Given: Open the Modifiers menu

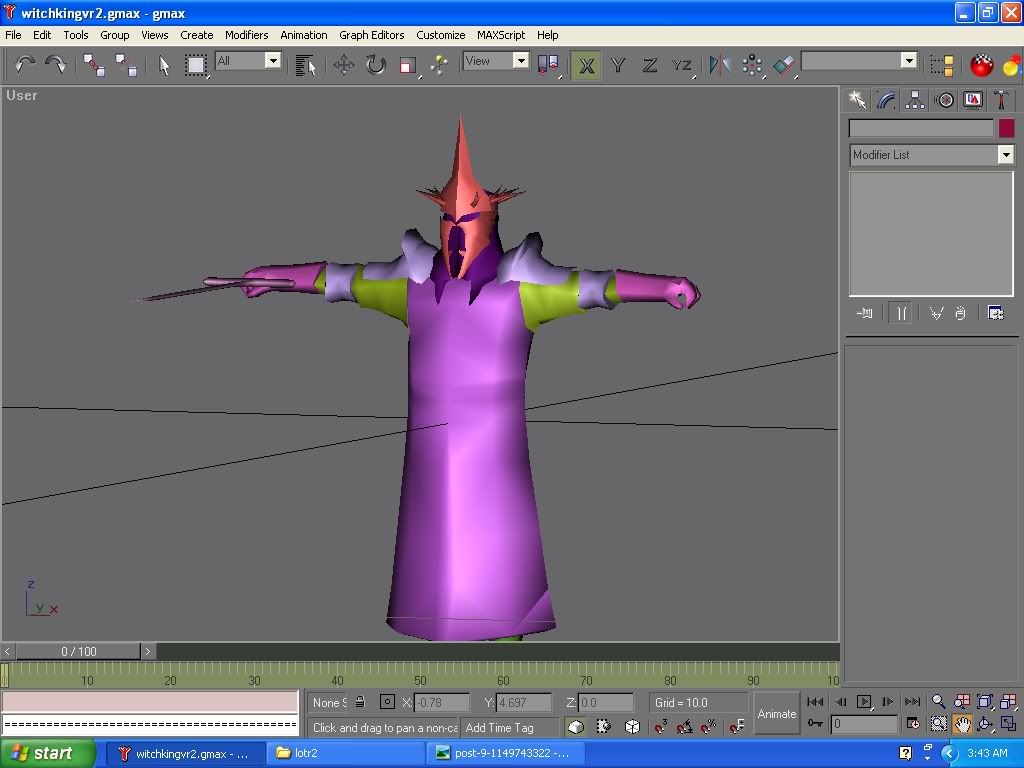Looking at the screenshot, I should click(x=246, y=35).
